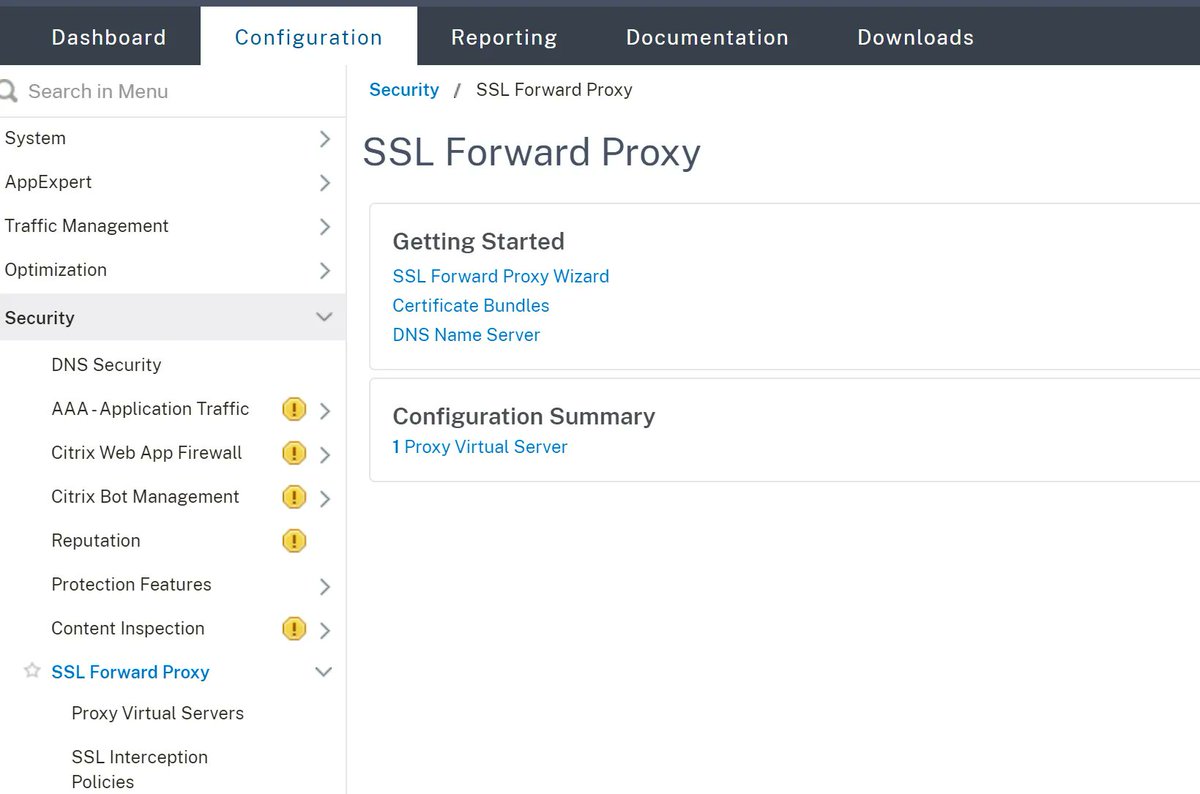Viewport: 1200px width, 794px height.
Task: Click the warning icon beside Citrix Bot Management
Action: (x=294, y=497)
